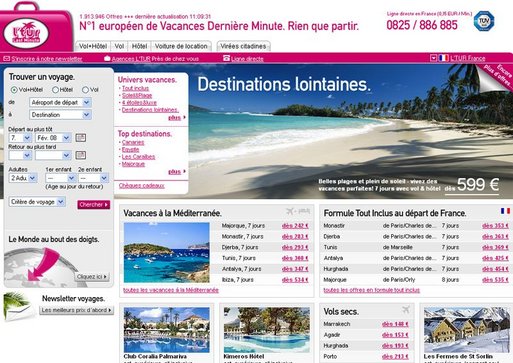Click the Cliquez ici button
513x363 pixels.
pos(92,277)
